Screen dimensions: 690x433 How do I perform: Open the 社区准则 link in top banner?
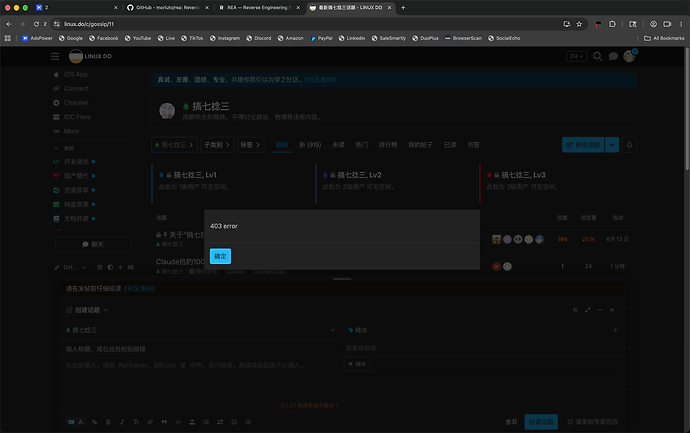[x=320, y=80]
